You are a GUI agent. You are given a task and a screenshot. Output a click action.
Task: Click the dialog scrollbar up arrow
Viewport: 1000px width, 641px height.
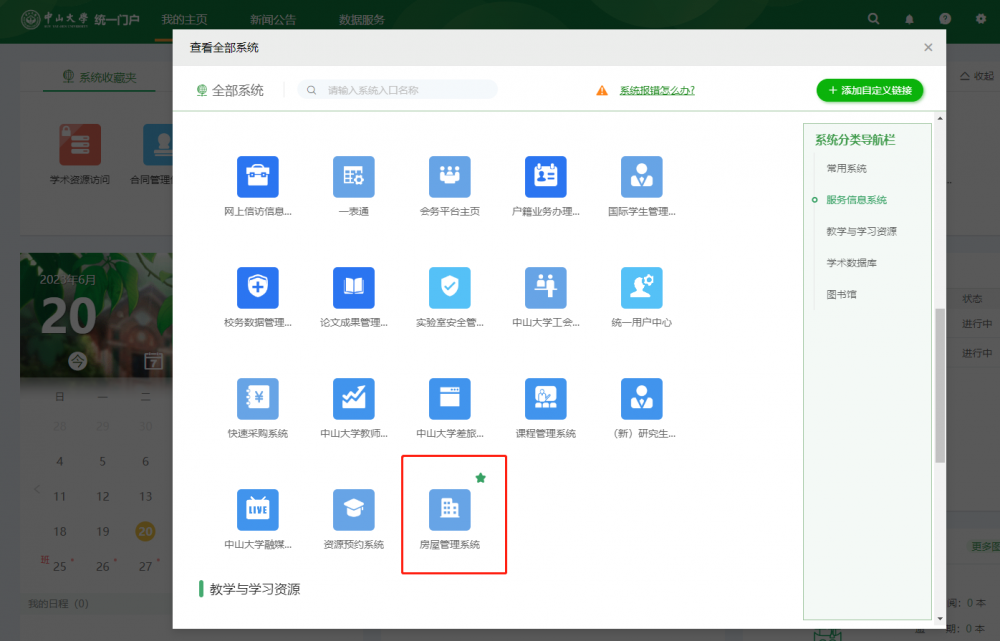click(940, 119)
